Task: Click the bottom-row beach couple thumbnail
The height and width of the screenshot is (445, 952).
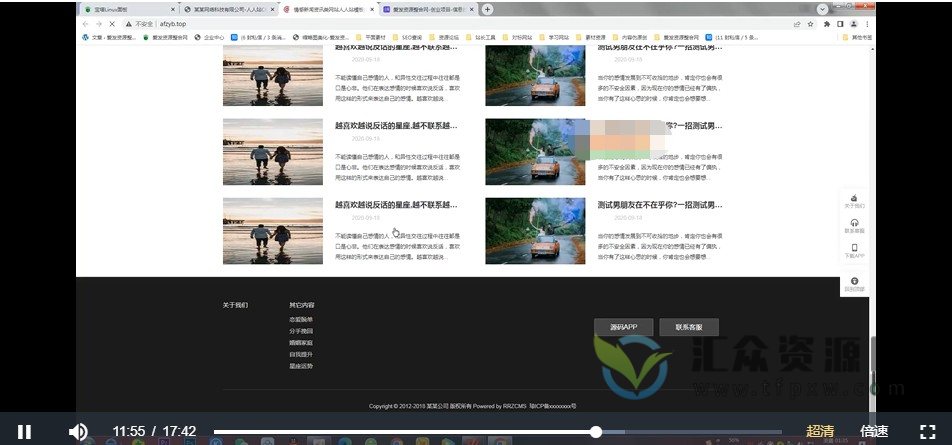Action: coord(273,231)
